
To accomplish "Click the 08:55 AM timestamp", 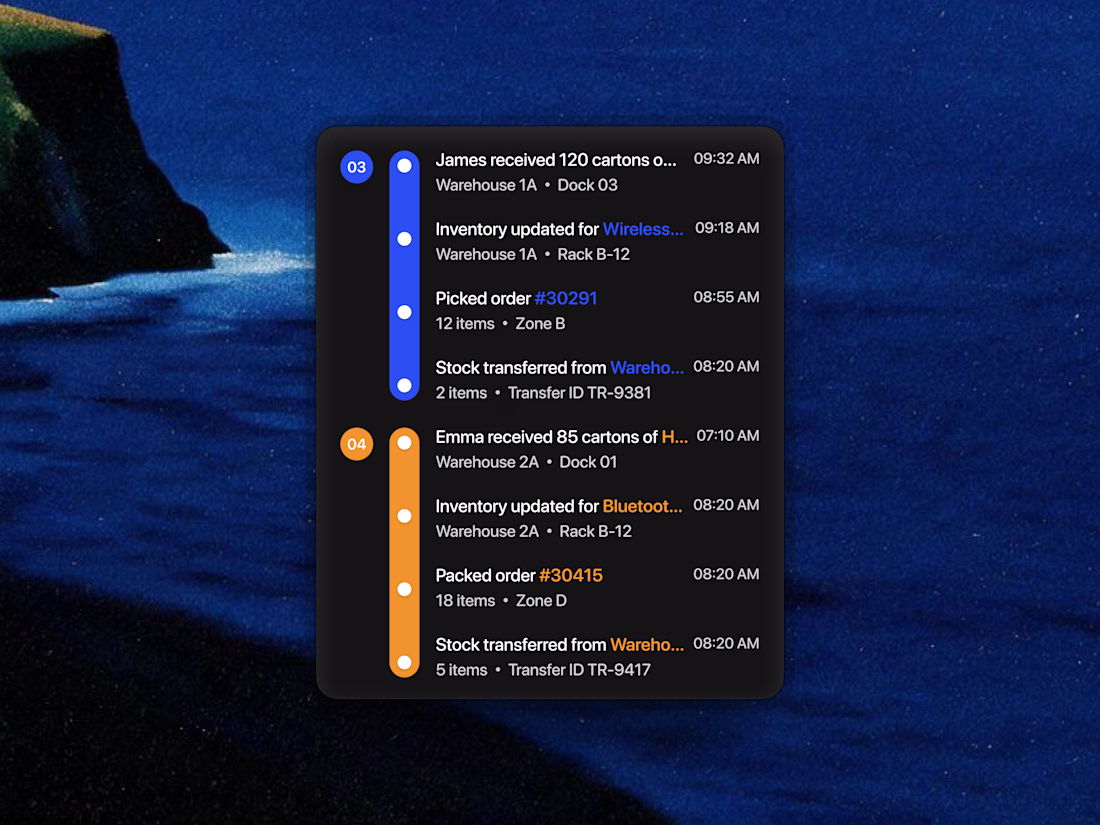I will [x=726, y=297].
